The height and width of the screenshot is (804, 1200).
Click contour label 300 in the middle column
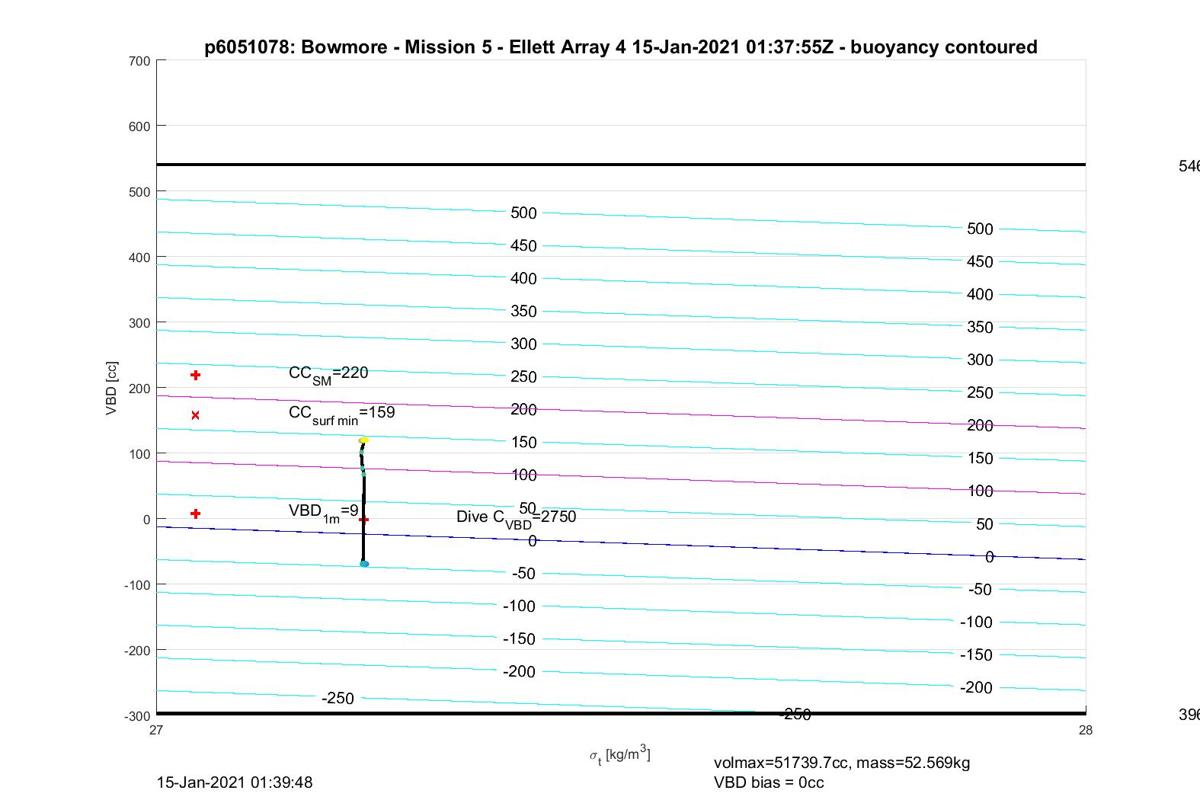click(524, 344)
